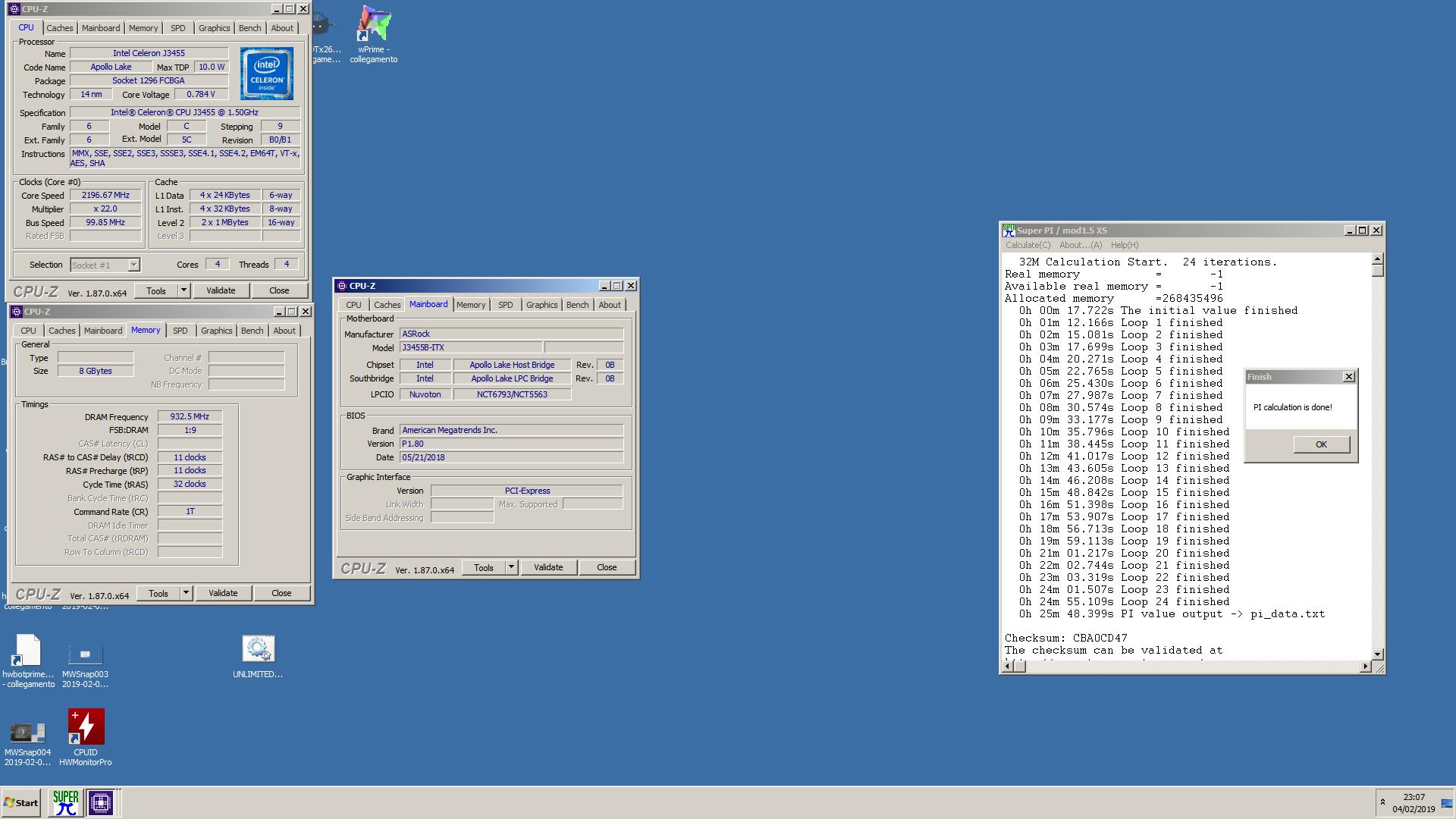Screen dimensions: 1456x819
Task: Expand Tools dropdown arrow in Mainboard CPU-Z window
Action: tap(510, 567)
